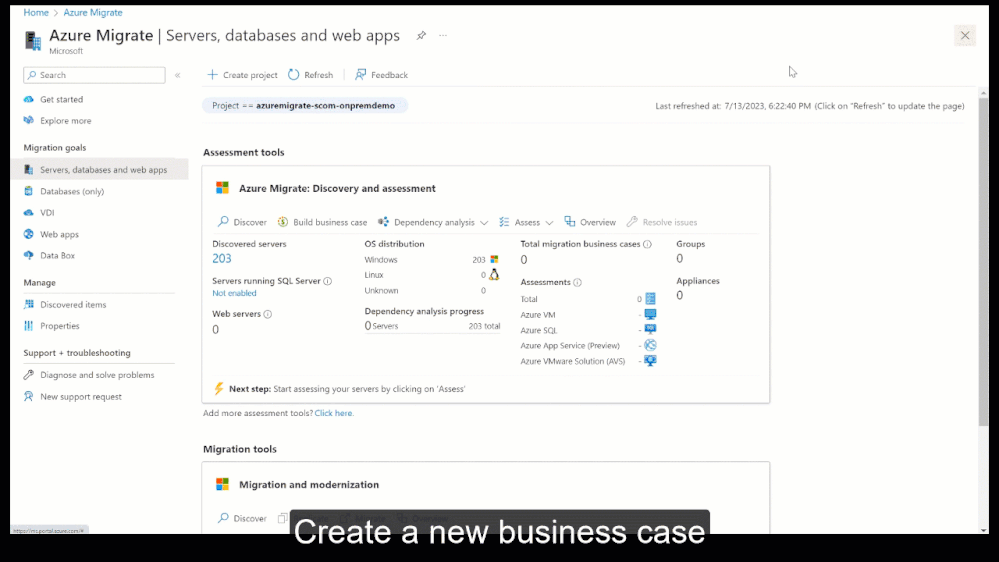The image size is (999, 562).
Task: Click the Total assessments icon
Action: pos(650,299)
